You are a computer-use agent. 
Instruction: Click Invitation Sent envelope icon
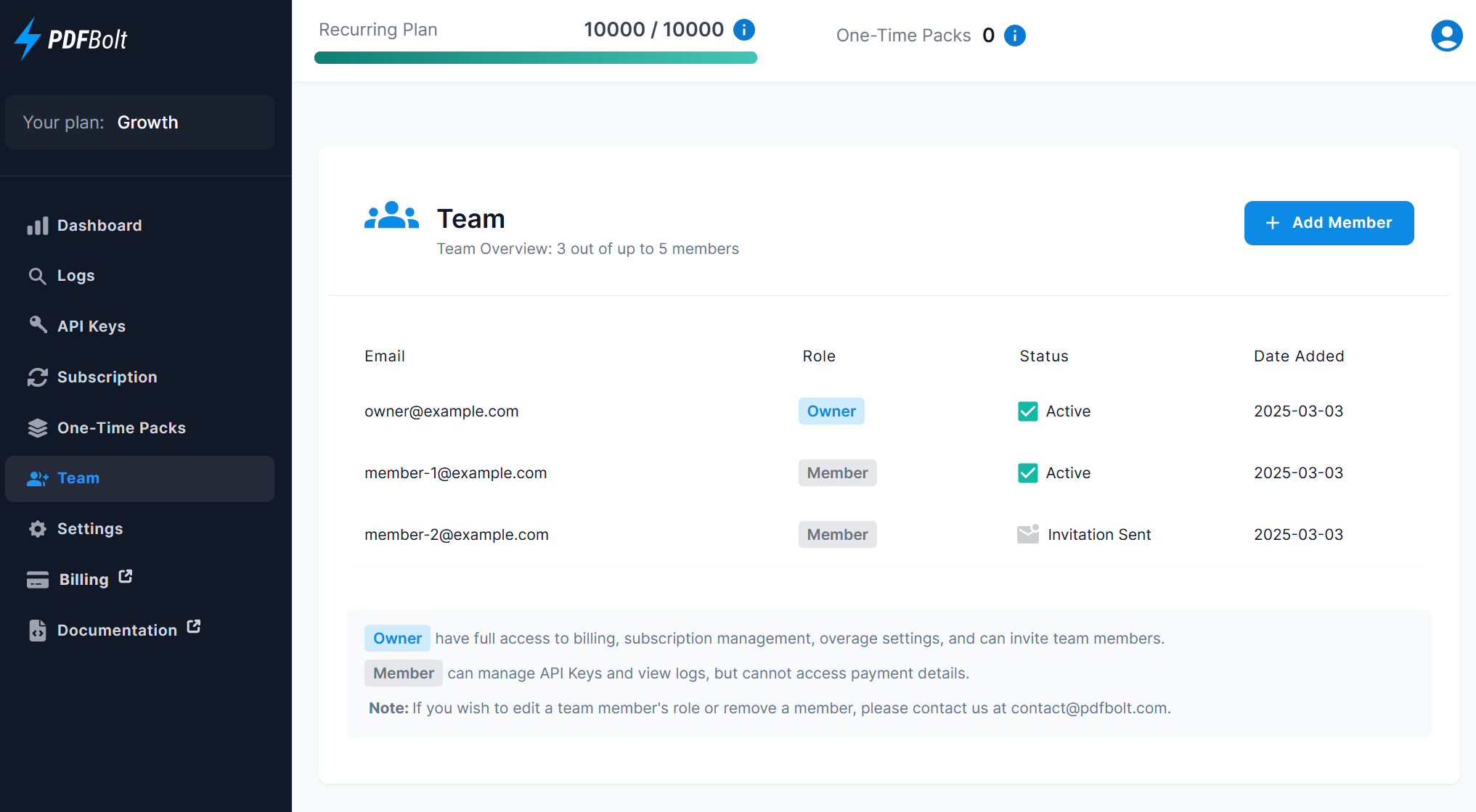(x=1027, y=535)
